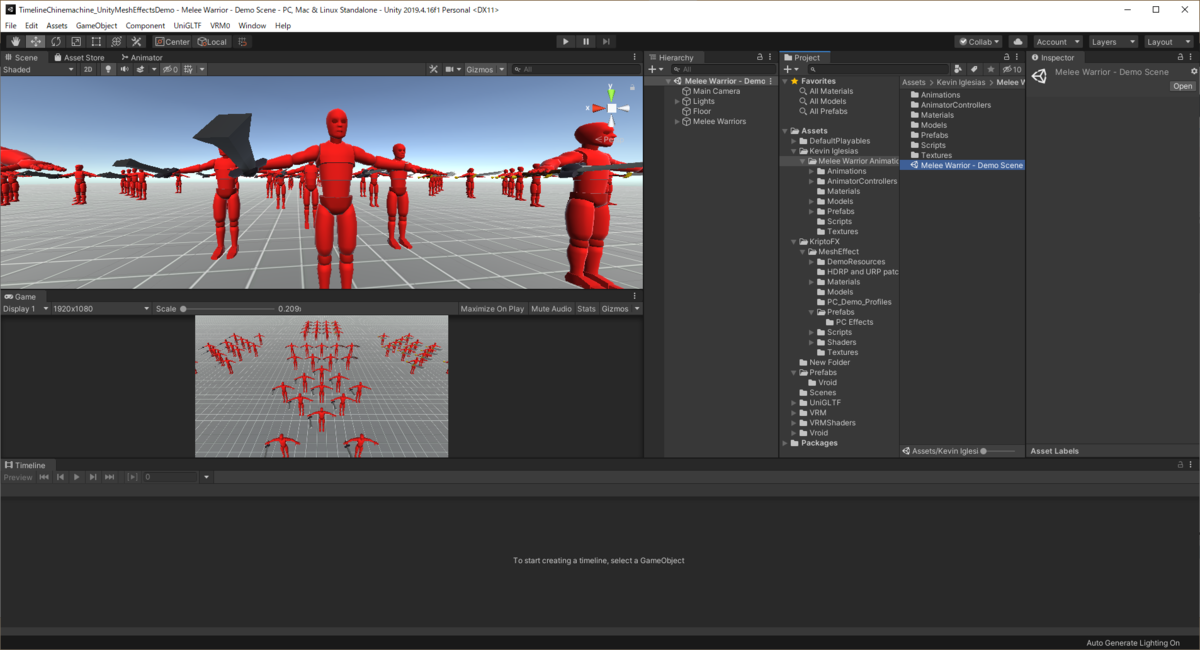Open the GameObject menu

pyautogui.click(x=96, y=25)
